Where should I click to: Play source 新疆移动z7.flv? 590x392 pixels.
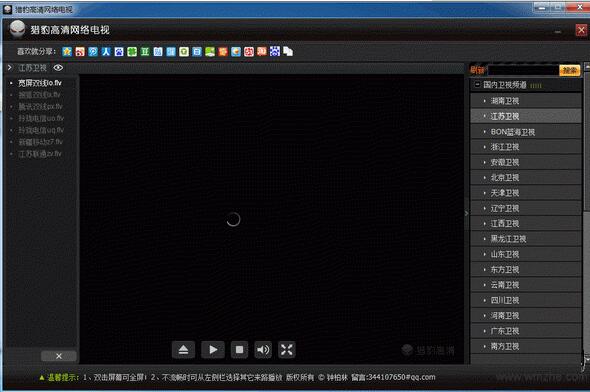point(41,142)
